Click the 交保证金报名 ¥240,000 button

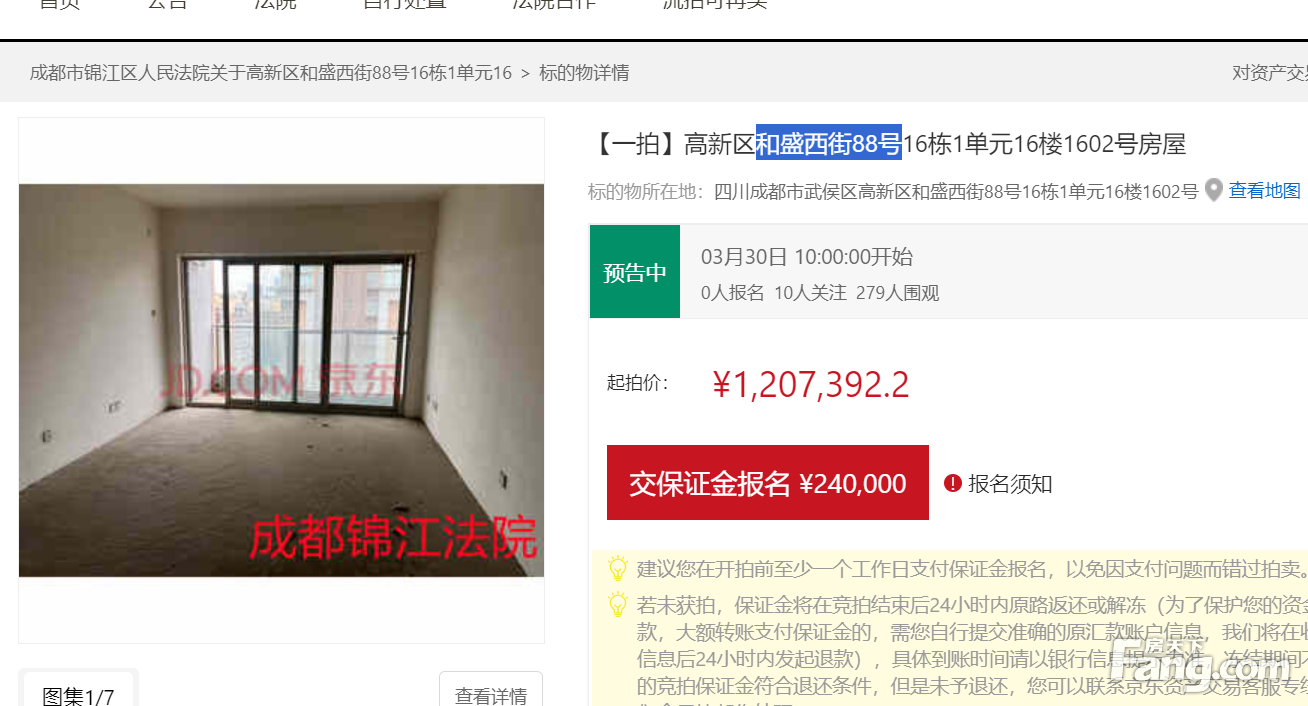click(x=768, y=483)
